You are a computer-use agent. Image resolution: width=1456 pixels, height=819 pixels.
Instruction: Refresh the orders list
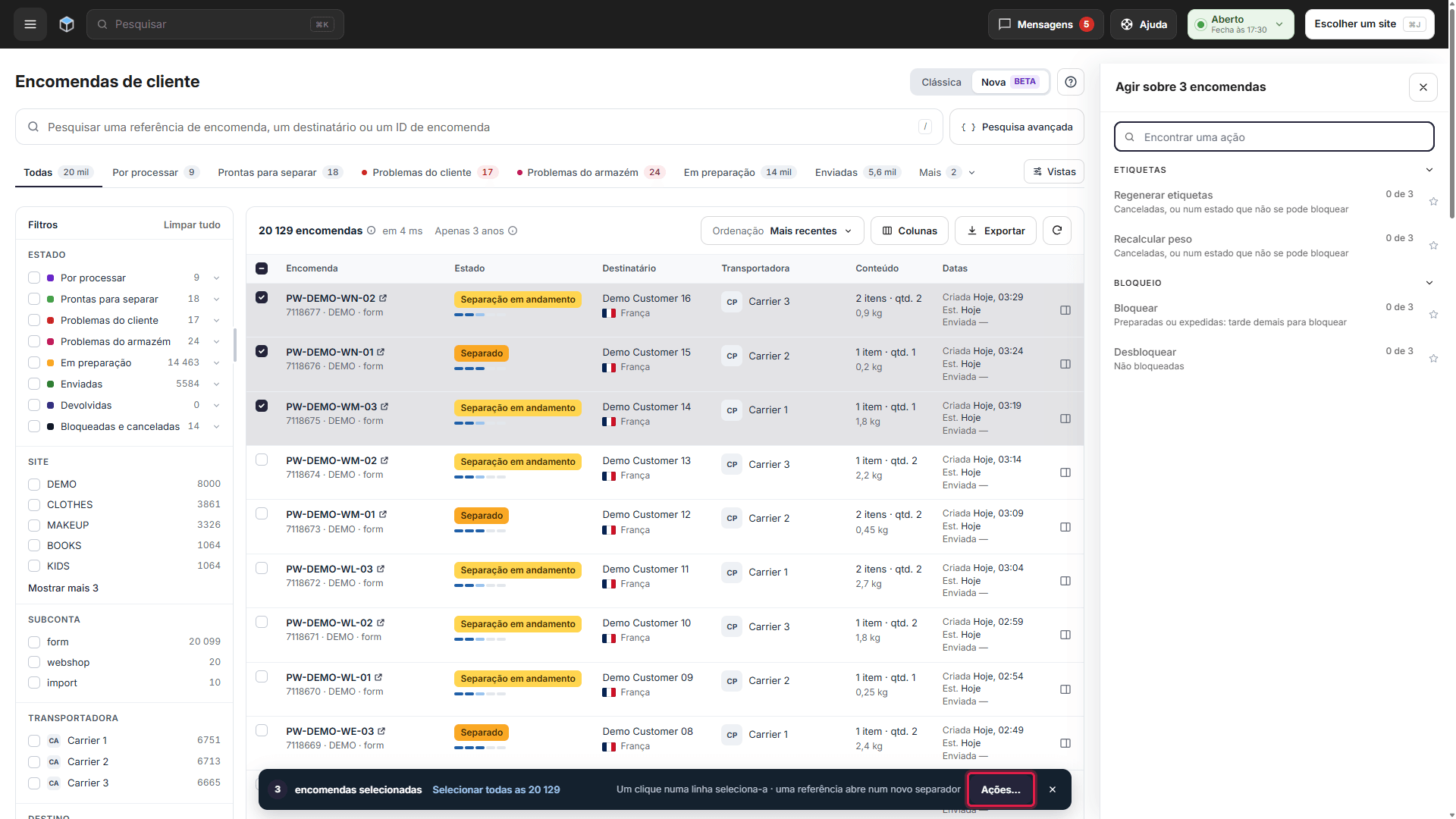(x=1057, y=231)
